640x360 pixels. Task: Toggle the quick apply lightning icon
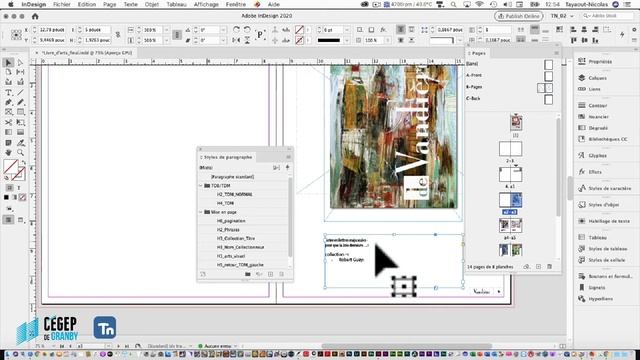point(622,35)
